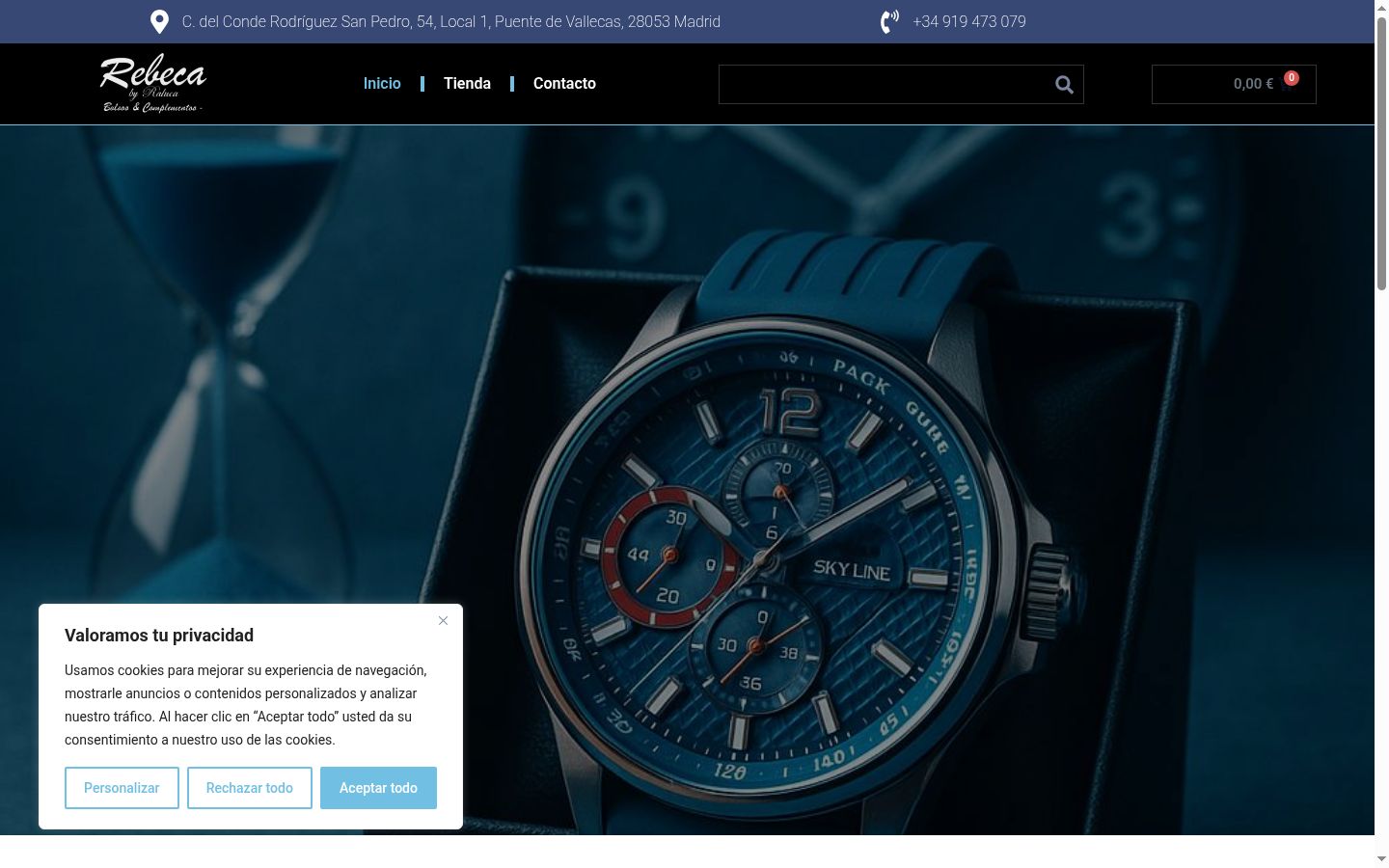Click the Rebeca store logo
1389x868 pixels.
pyautogui.click(x=153, y=83)
